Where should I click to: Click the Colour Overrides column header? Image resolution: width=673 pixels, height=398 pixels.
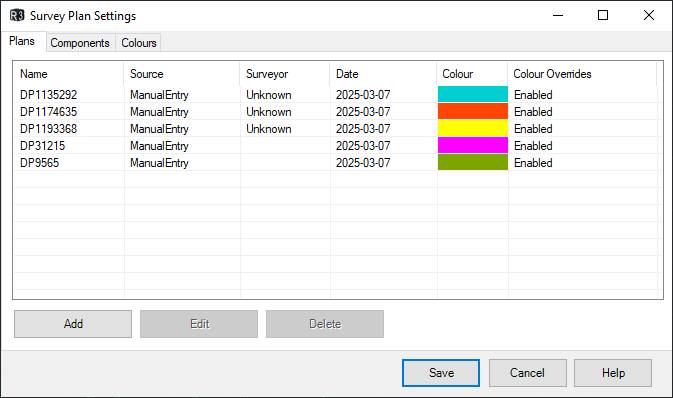point(582,74)
